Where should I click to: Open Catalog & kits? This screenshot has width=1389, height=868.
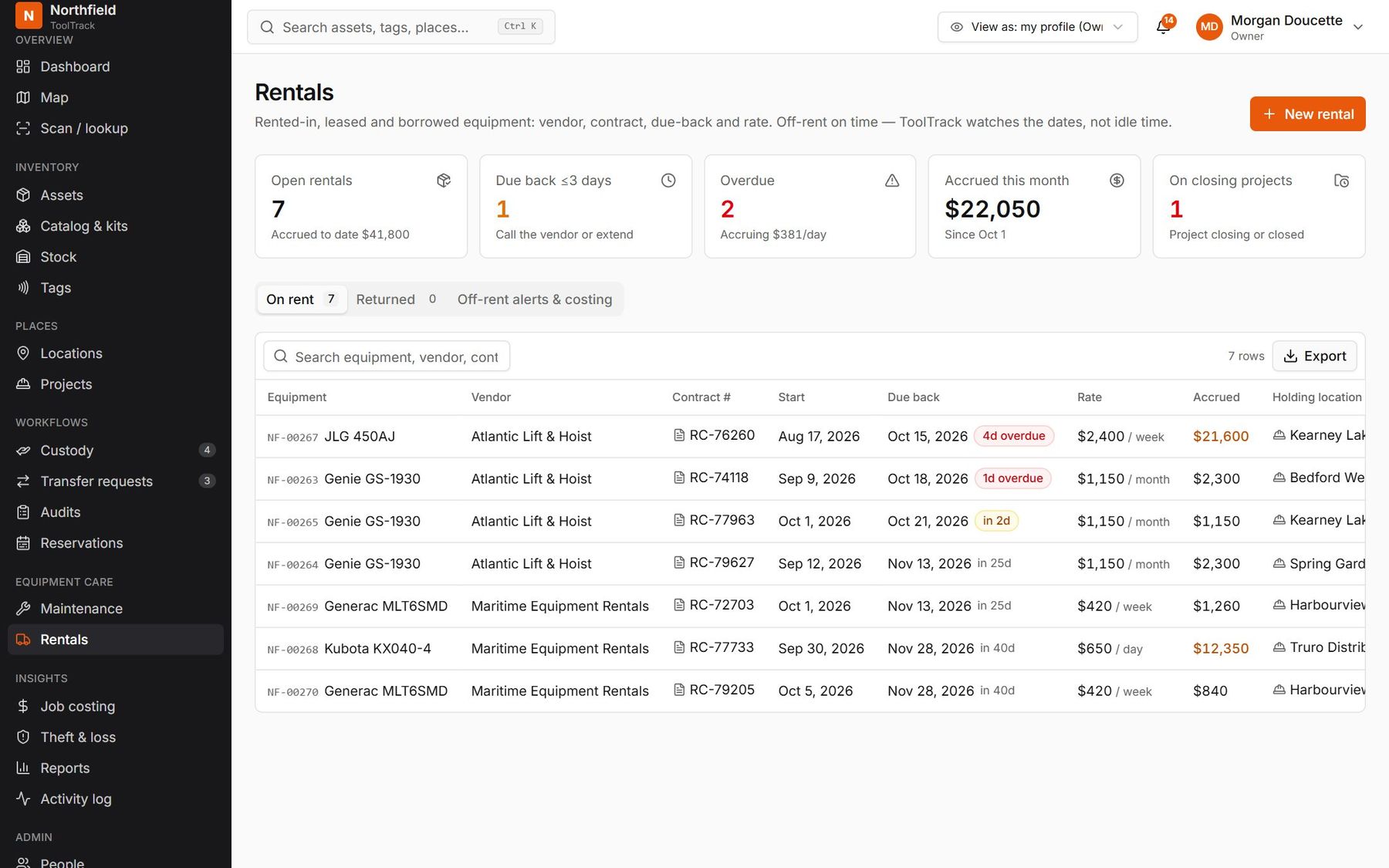pyautogui.click(x=116, y=226)
